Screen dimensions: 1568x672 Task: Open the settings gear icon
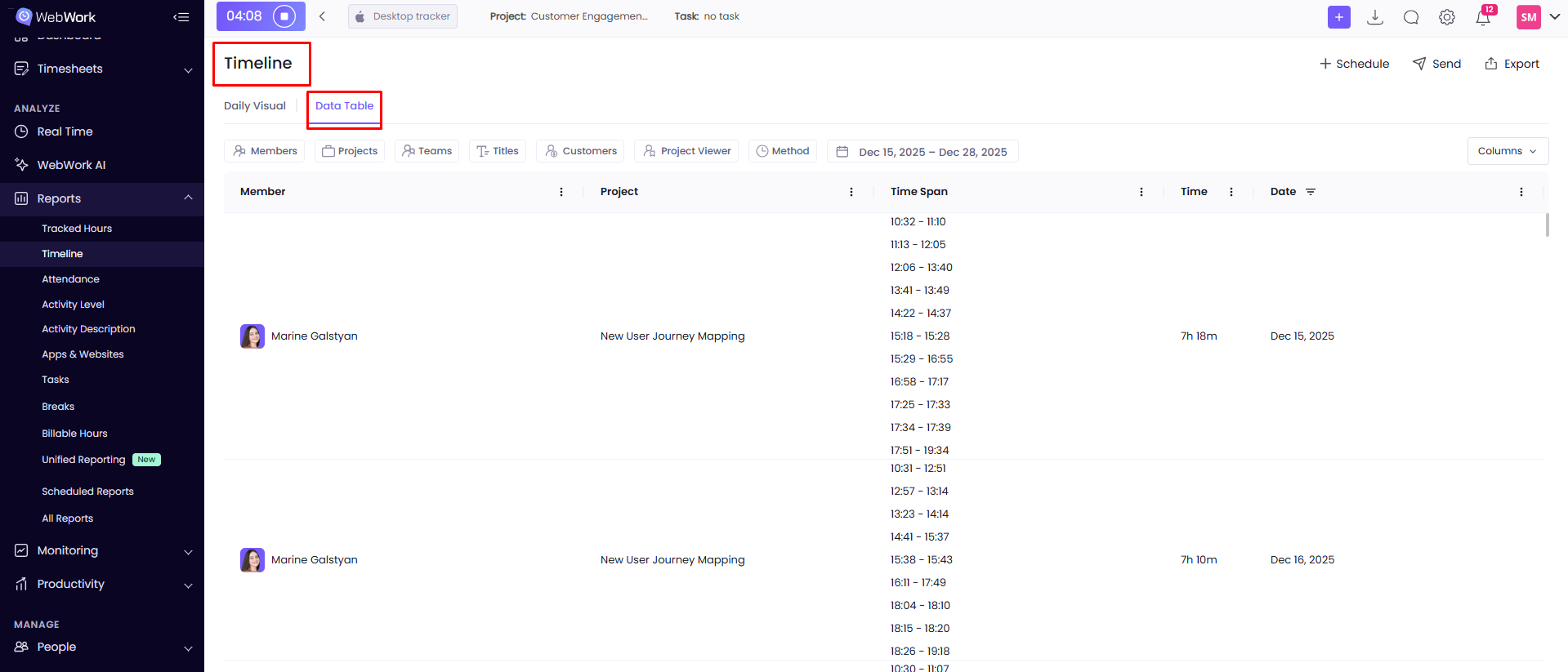pyautogui.click(x=1447, y=17)
